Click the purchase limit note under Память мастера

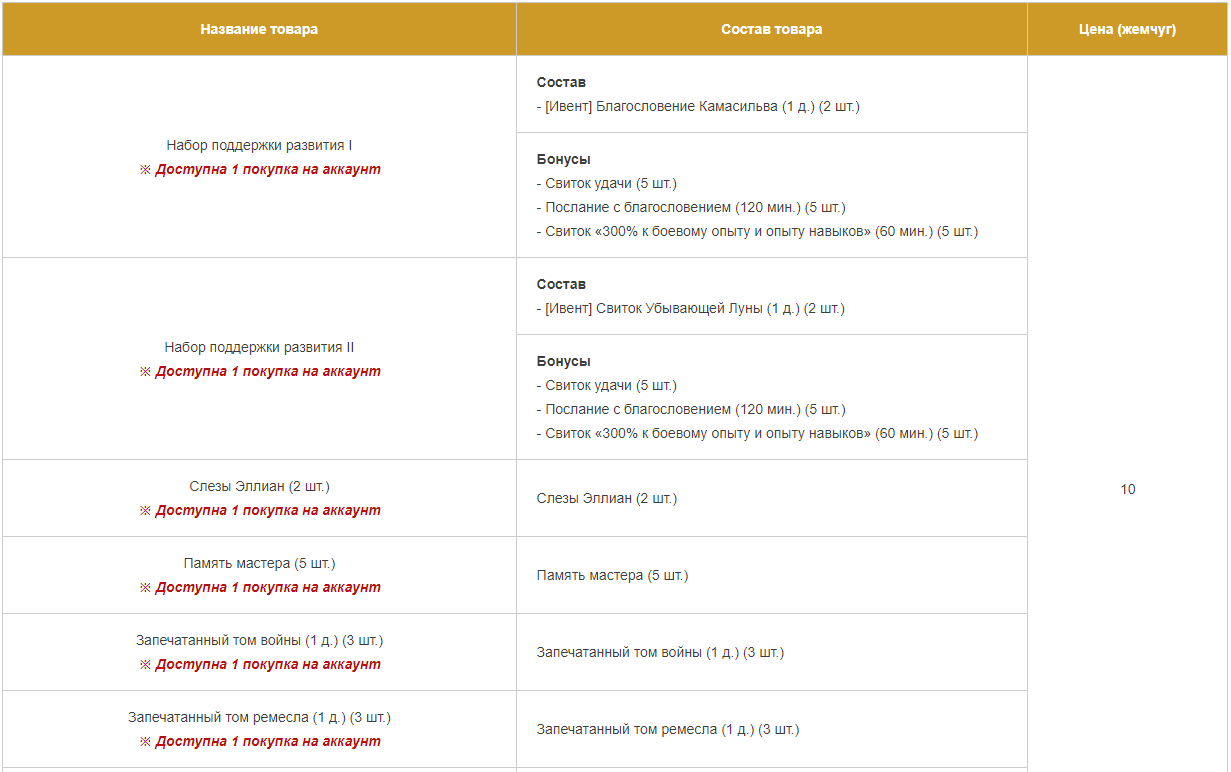(x=259, y=587)
